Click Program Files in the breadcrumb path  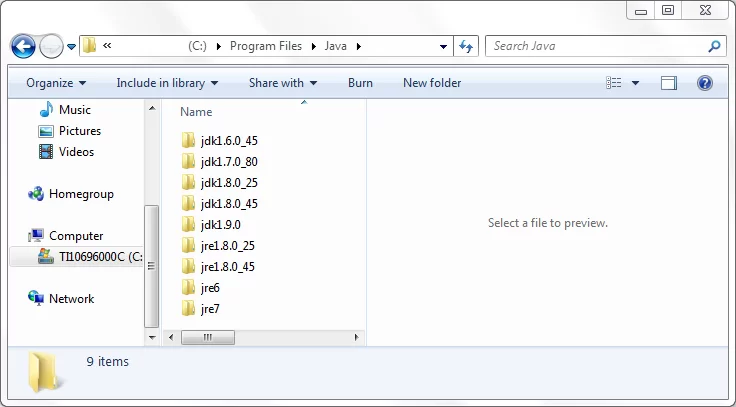pos(266,46)
